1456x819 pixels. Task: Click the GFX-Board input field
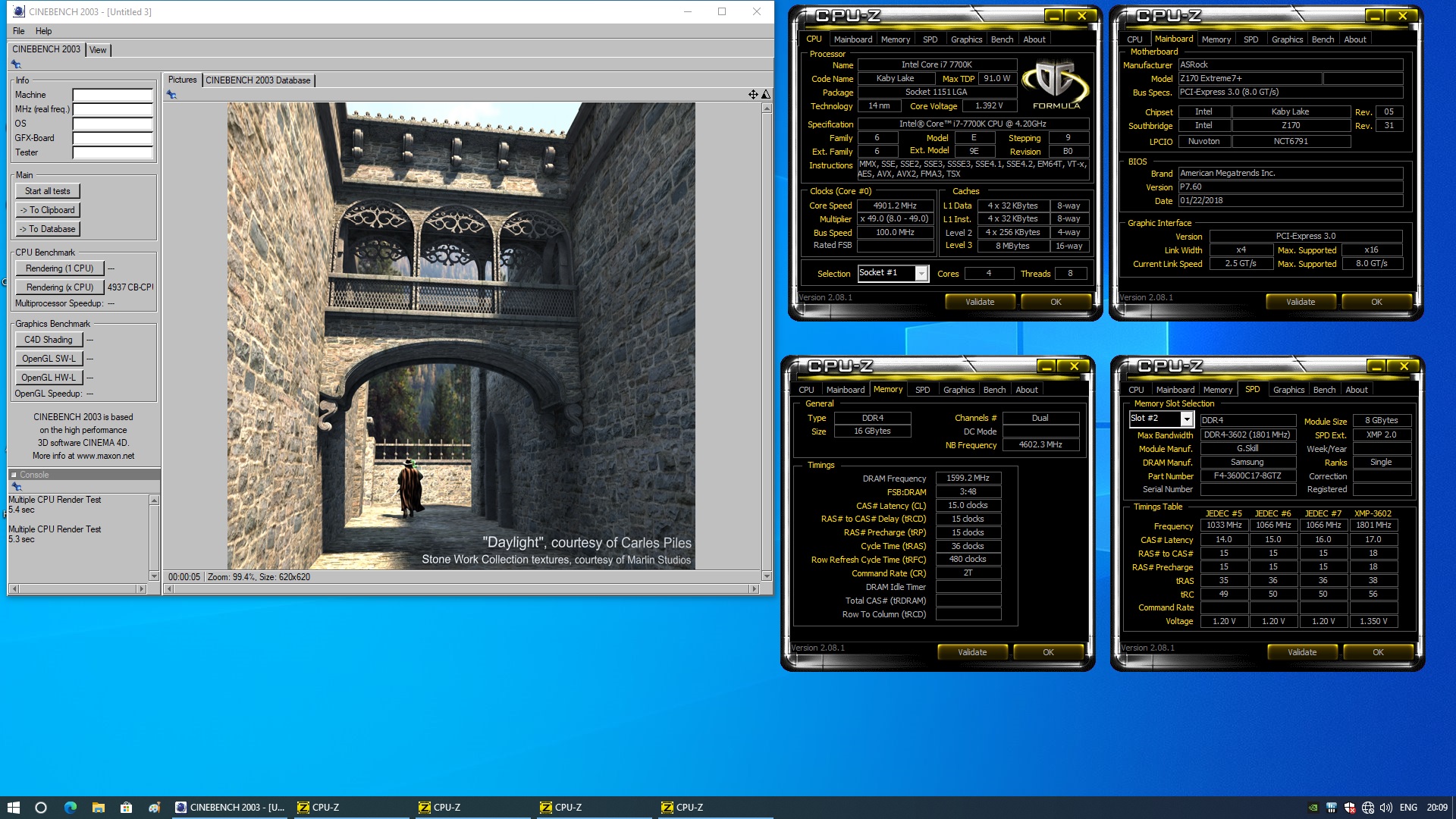click(113, 138)
